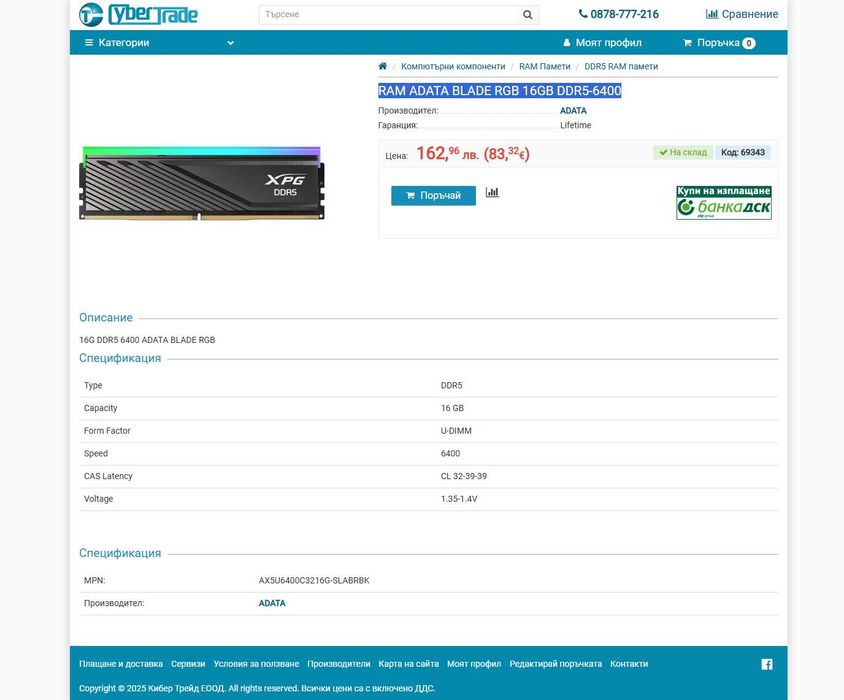This screenshot has width=844, height=700.
Task: Click the description text 16G DDR5 6400 ADATA BLADE RGB
Action: pos(147,340)
